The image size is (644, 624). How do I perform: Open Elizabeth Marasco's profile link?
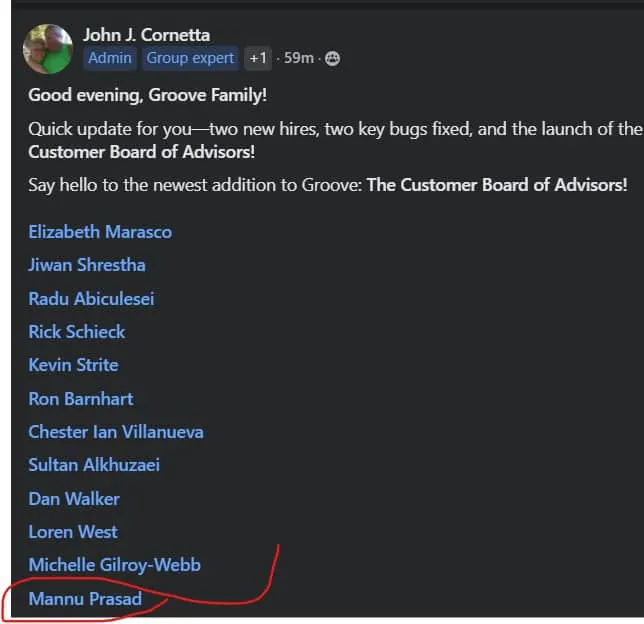coord(100,232)
